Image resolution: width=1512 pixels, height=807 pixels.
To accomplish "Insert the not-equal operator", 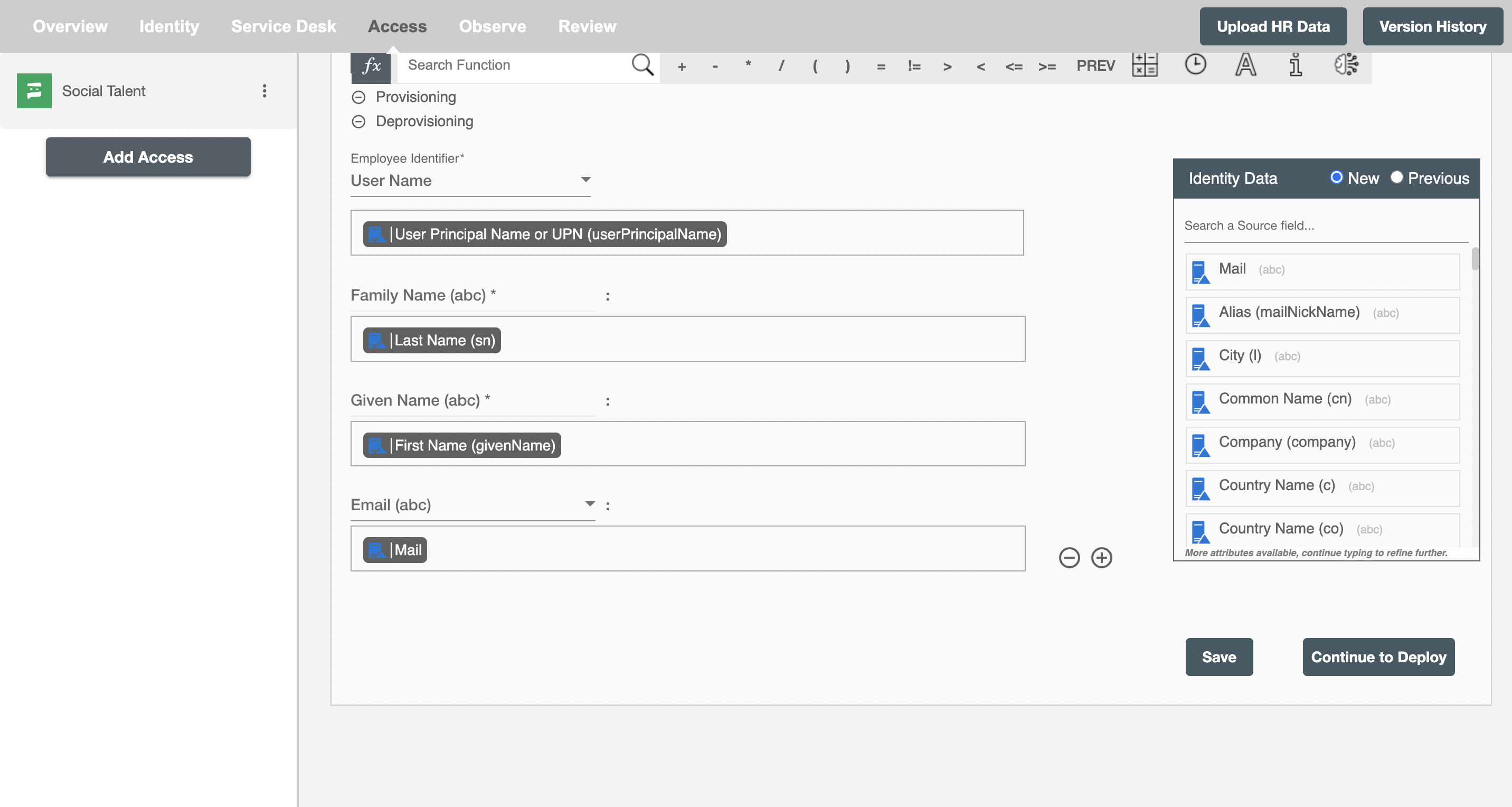I will point(914,67).
